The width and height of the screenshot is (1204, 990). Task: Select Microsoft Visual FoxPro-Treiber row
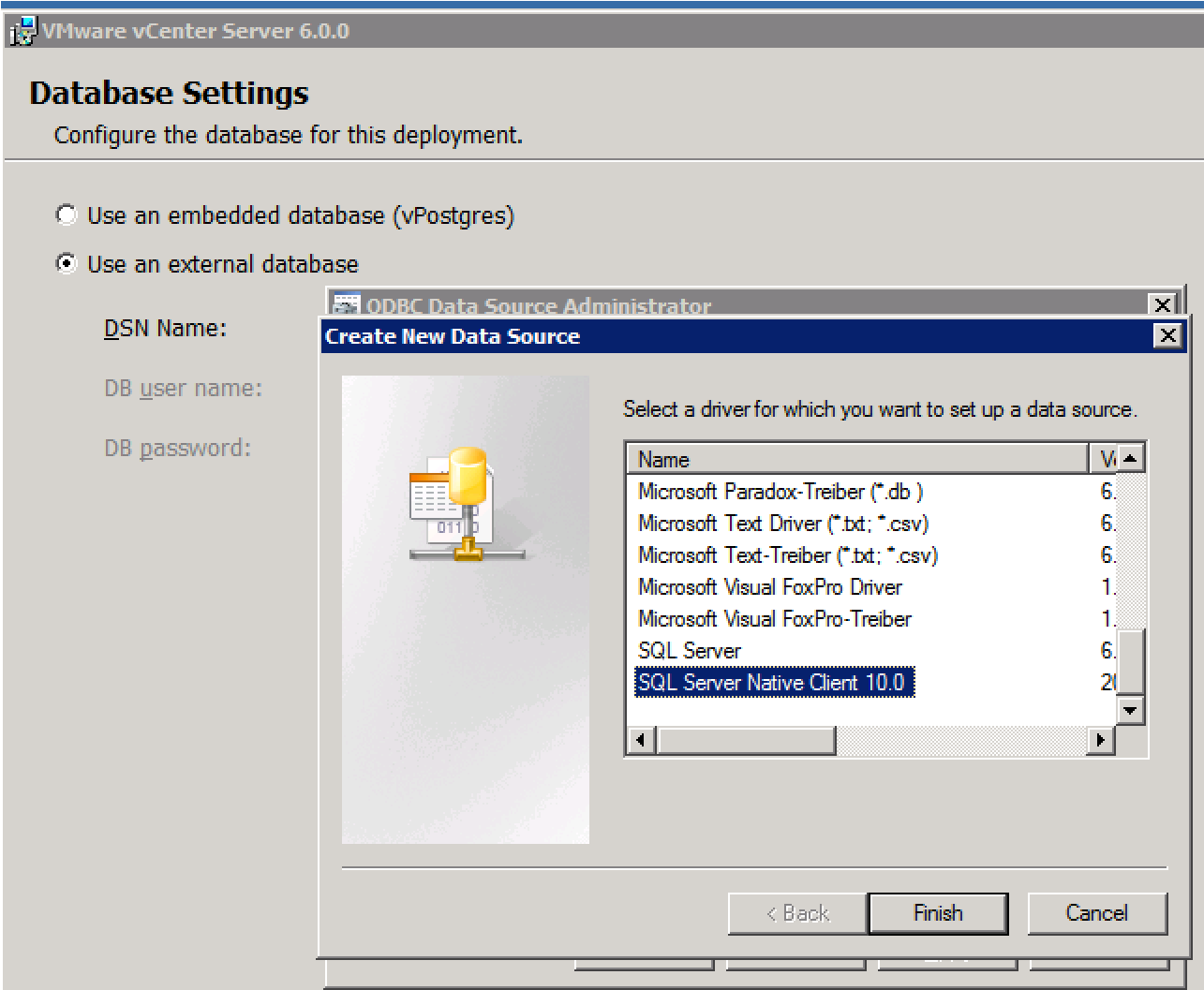pyautogui.click(x=775, y=619)
